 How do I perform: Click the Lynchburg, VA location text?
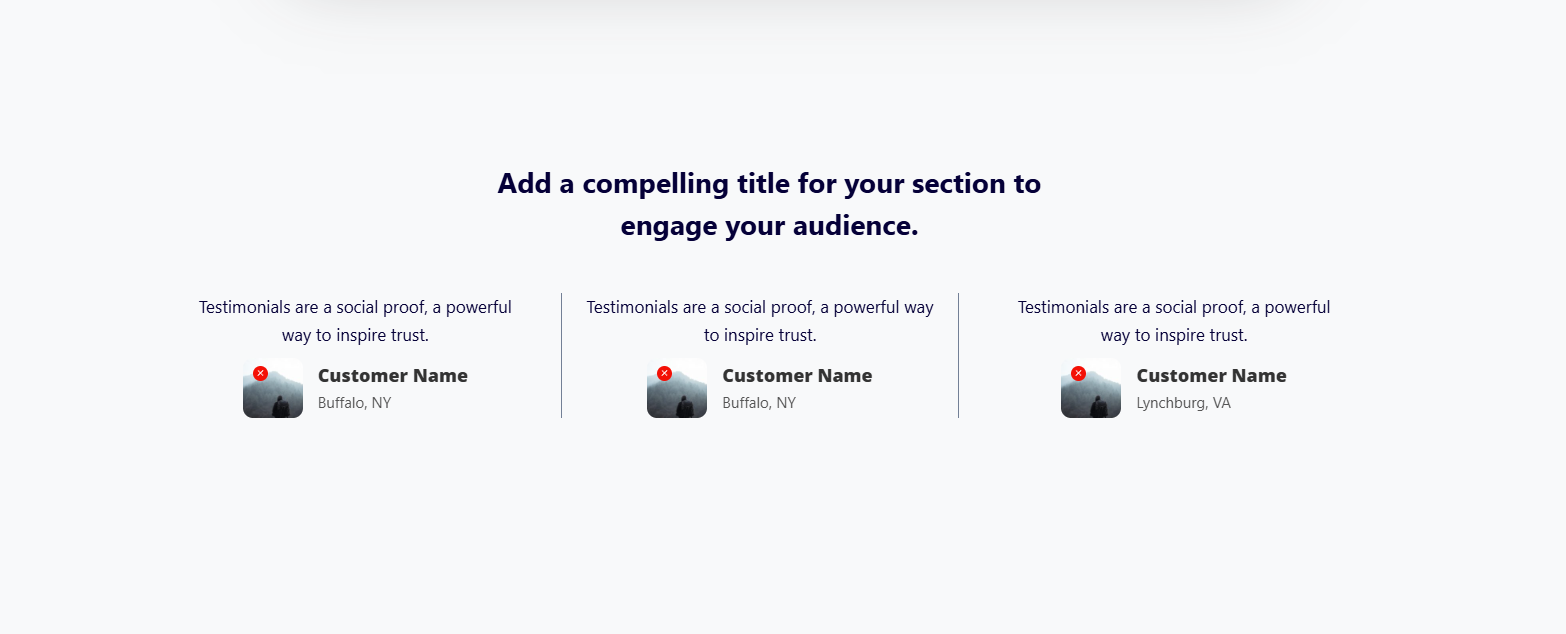(x=1184, y=403)
